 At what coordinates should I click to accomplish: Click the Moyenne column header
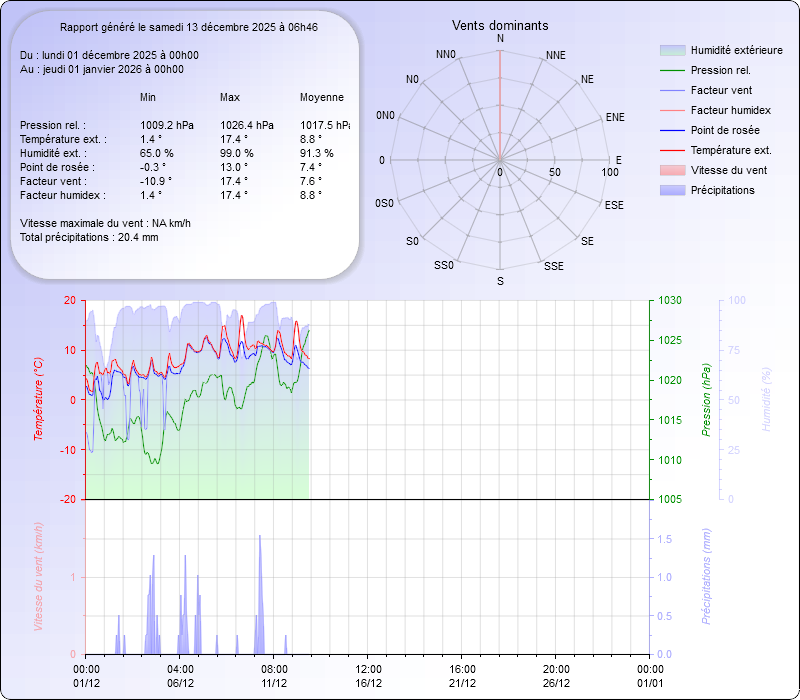[x=321, y=97]
